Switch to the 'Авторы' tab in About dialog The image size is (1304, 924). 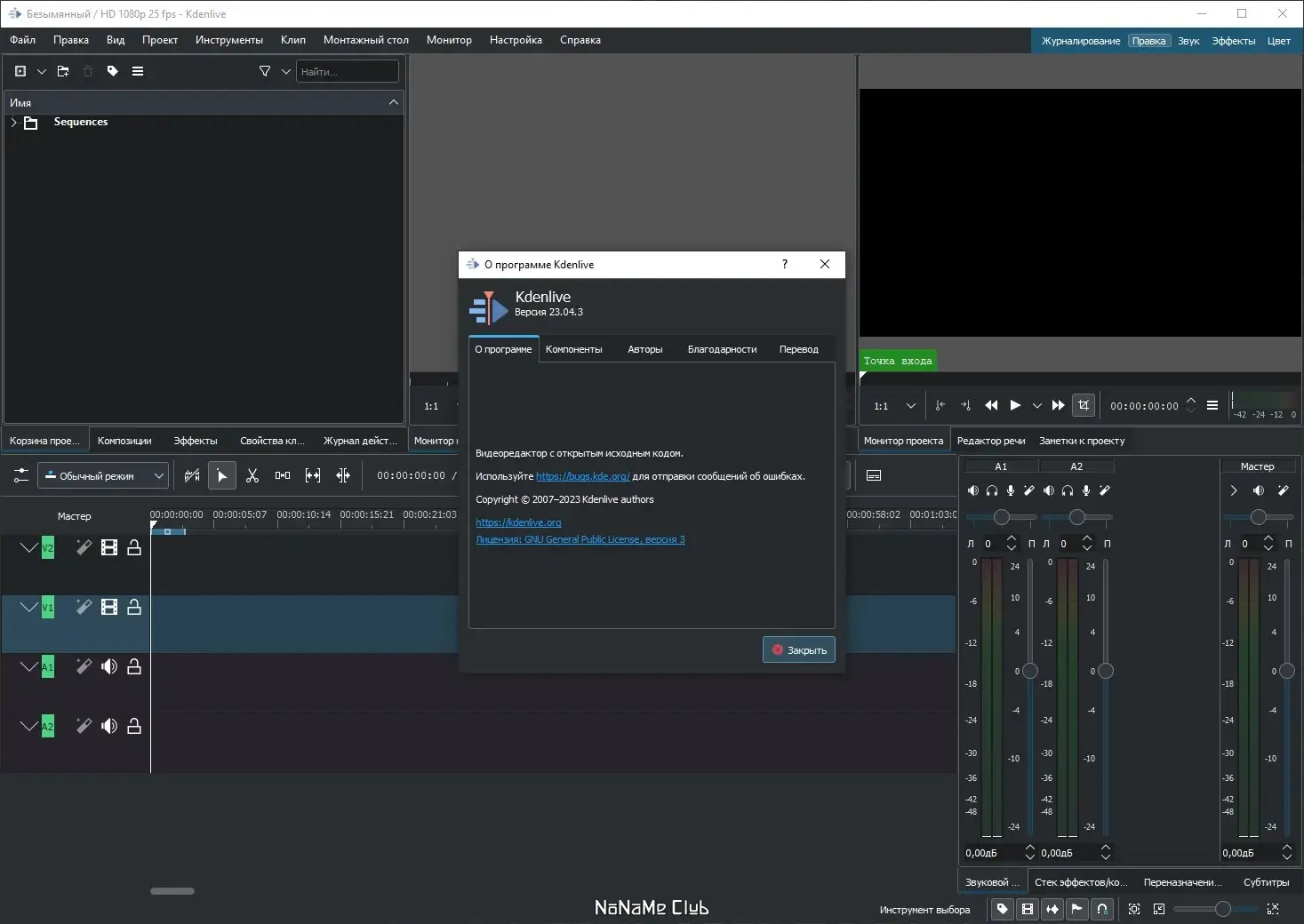(644, 350)
